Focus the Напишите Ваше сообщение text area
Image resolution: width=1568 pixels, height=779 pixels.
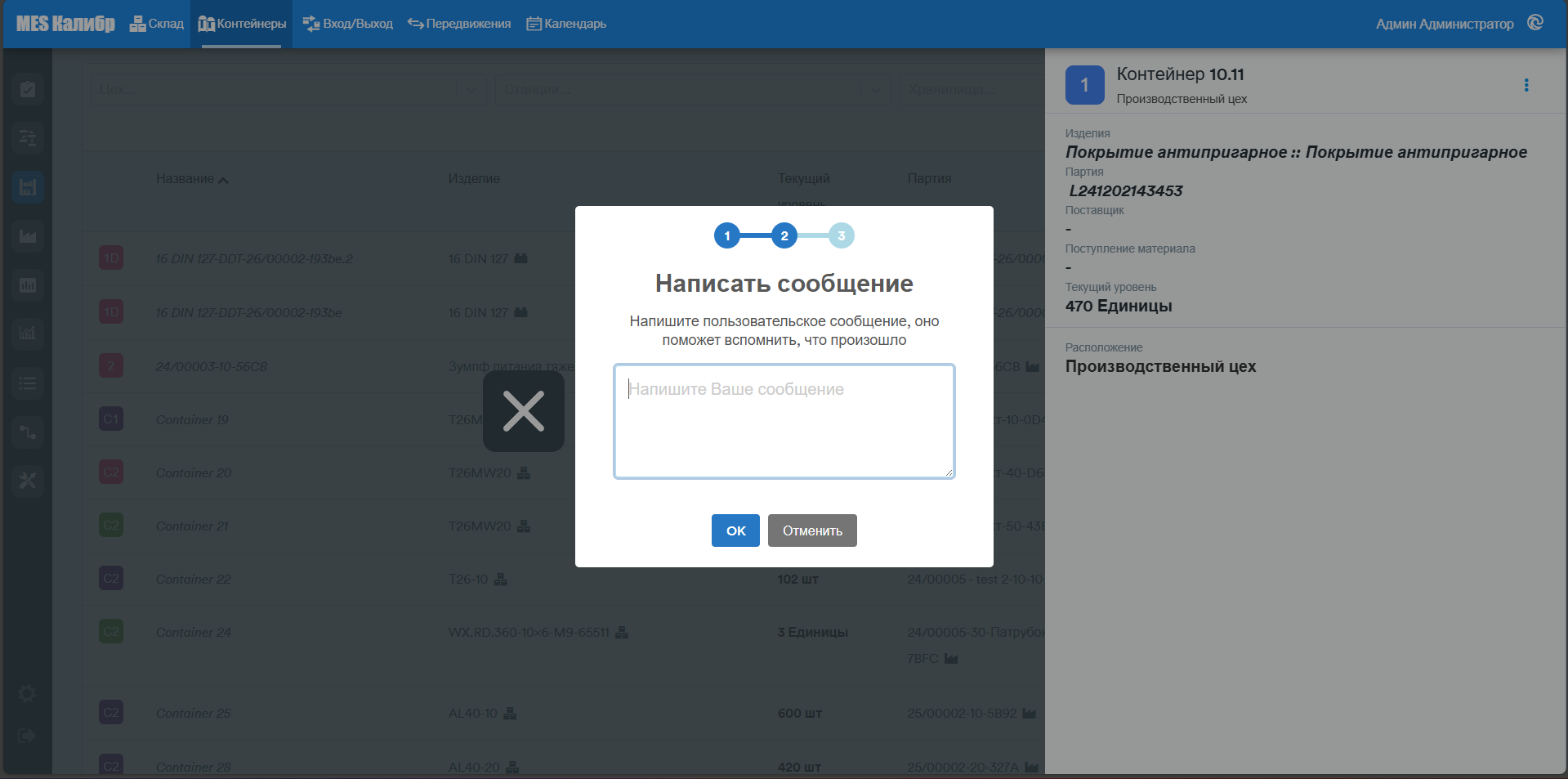tap(784, 422)
